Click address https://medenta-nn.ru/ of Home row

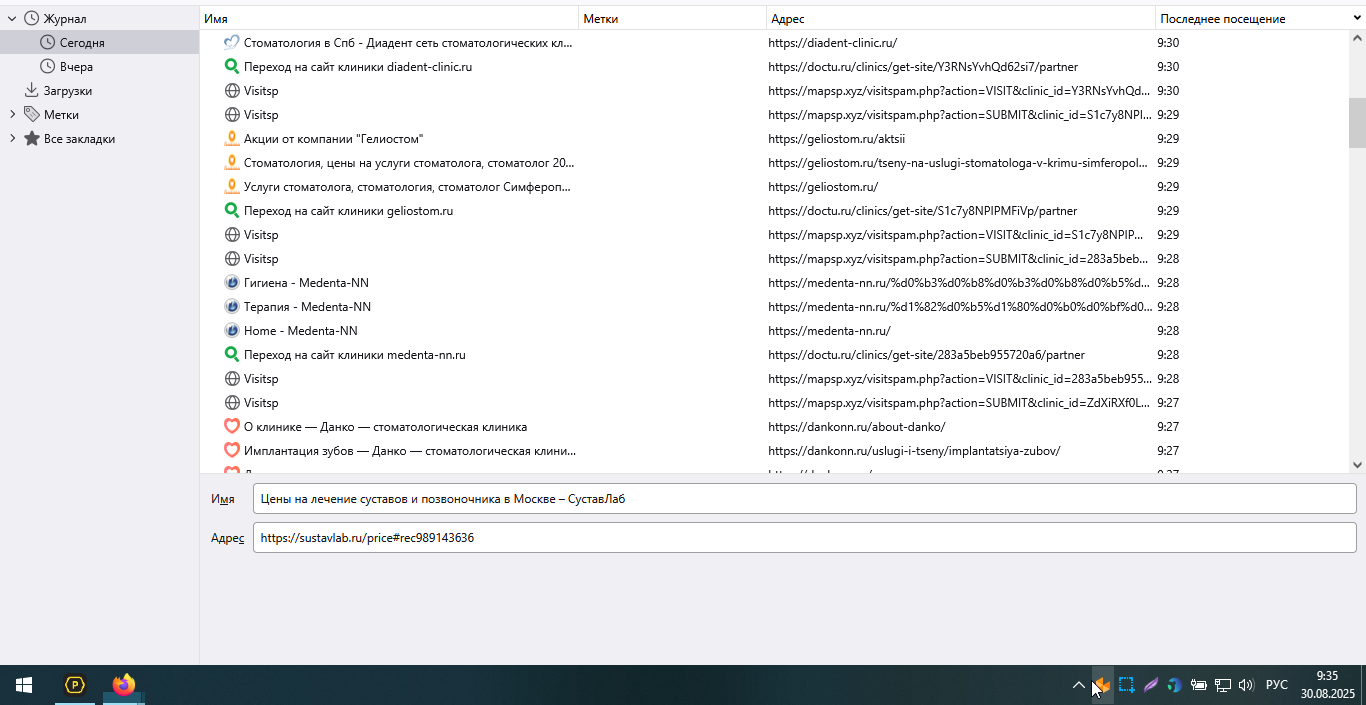[829, 330]
